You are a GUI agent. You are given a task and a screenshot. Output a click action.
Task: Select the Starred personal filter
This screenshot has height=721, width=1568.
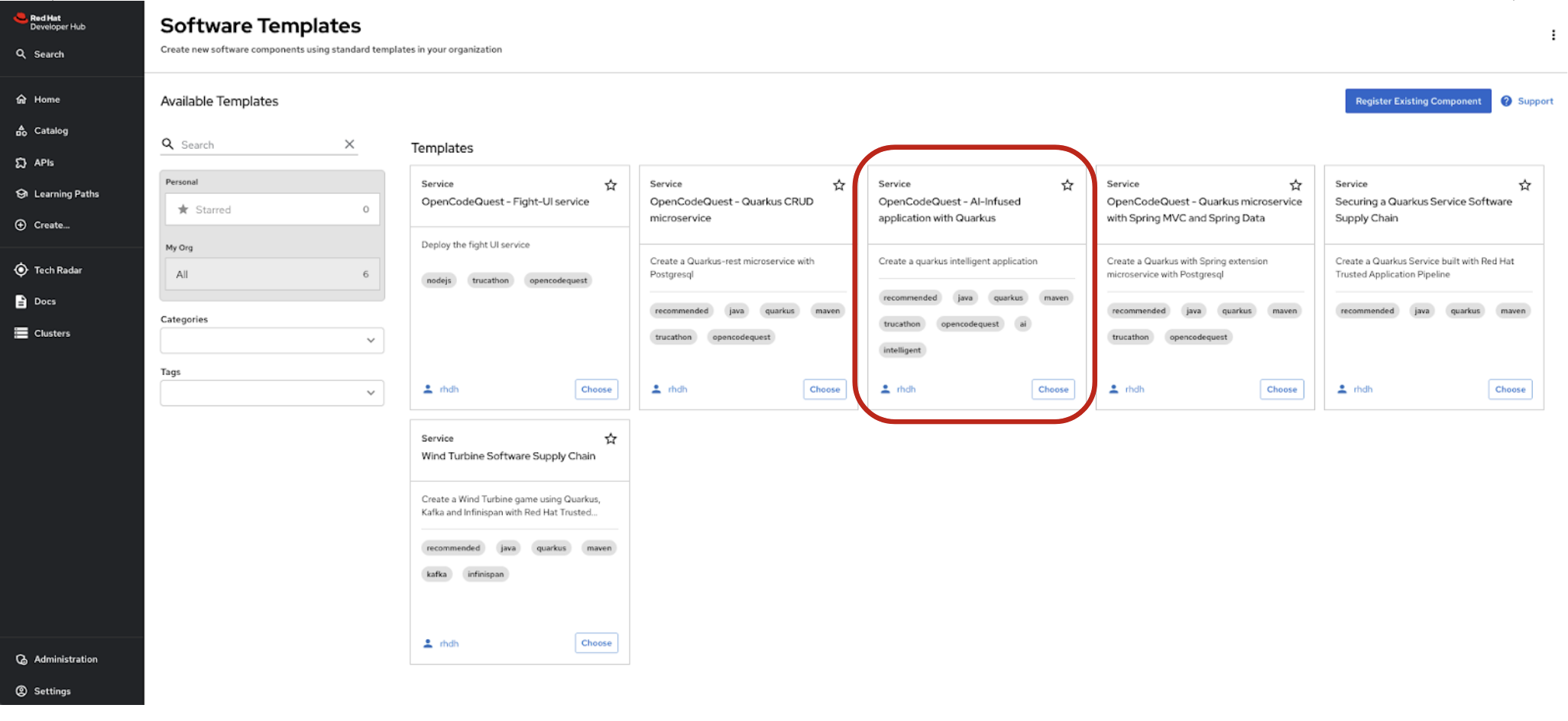coord(273,209)
